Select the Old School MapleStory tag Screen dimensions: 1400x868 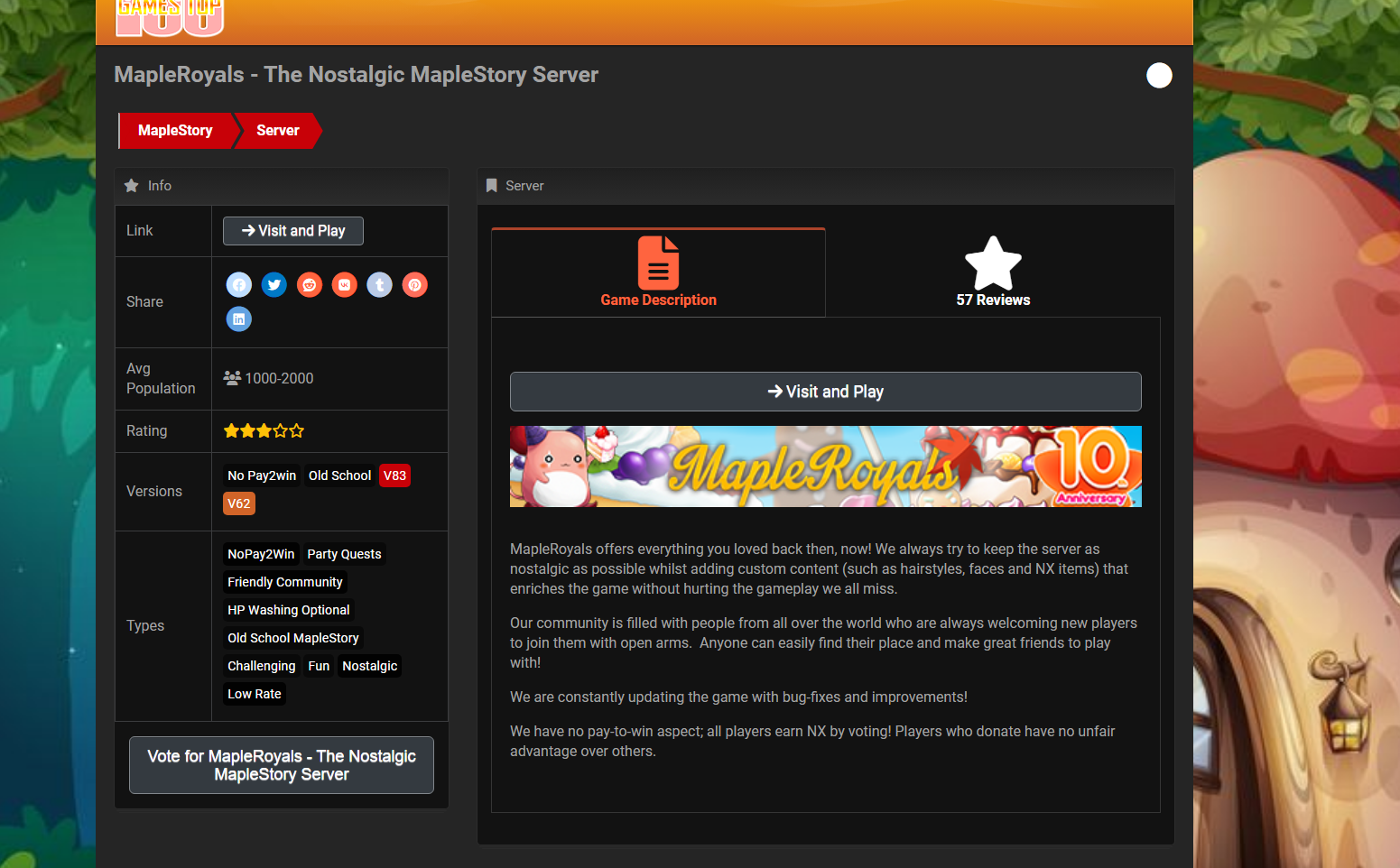point(293,638)
